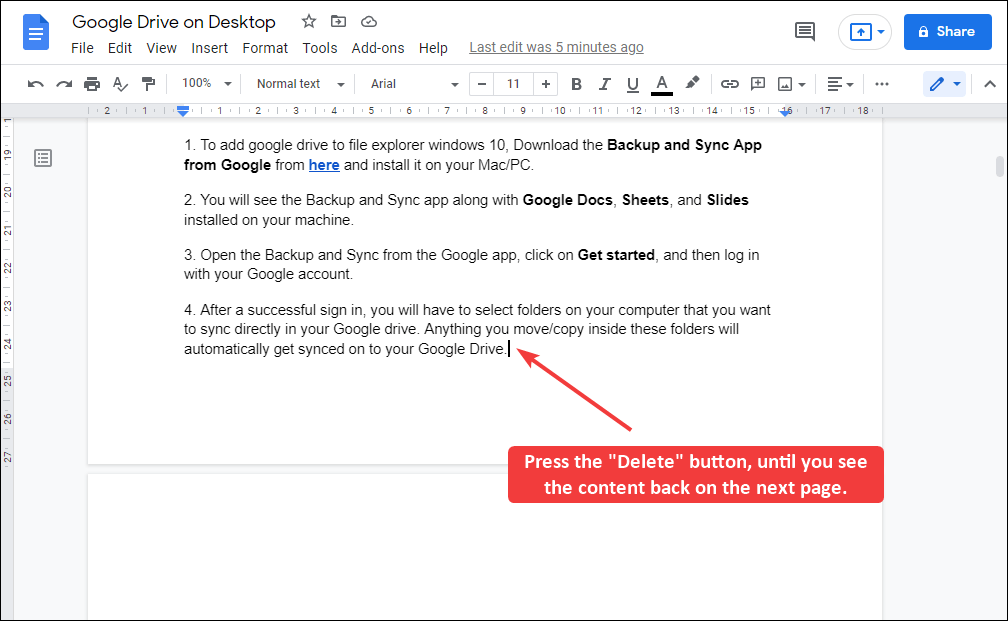
Task: Open the Add-ons menu
Action: click(x=378, y=47)
